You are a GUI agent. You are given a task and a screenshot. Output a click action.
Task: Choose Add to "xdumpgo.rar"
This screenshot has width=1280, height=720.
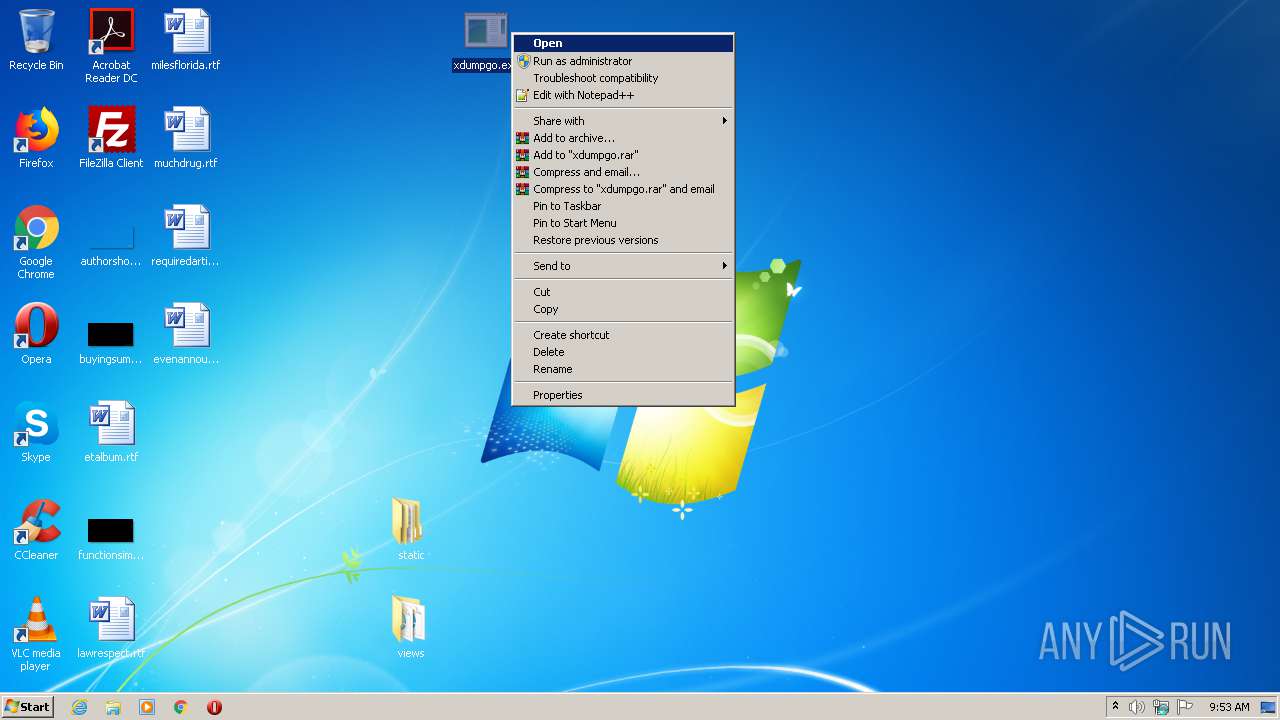[x=624, y=155]
